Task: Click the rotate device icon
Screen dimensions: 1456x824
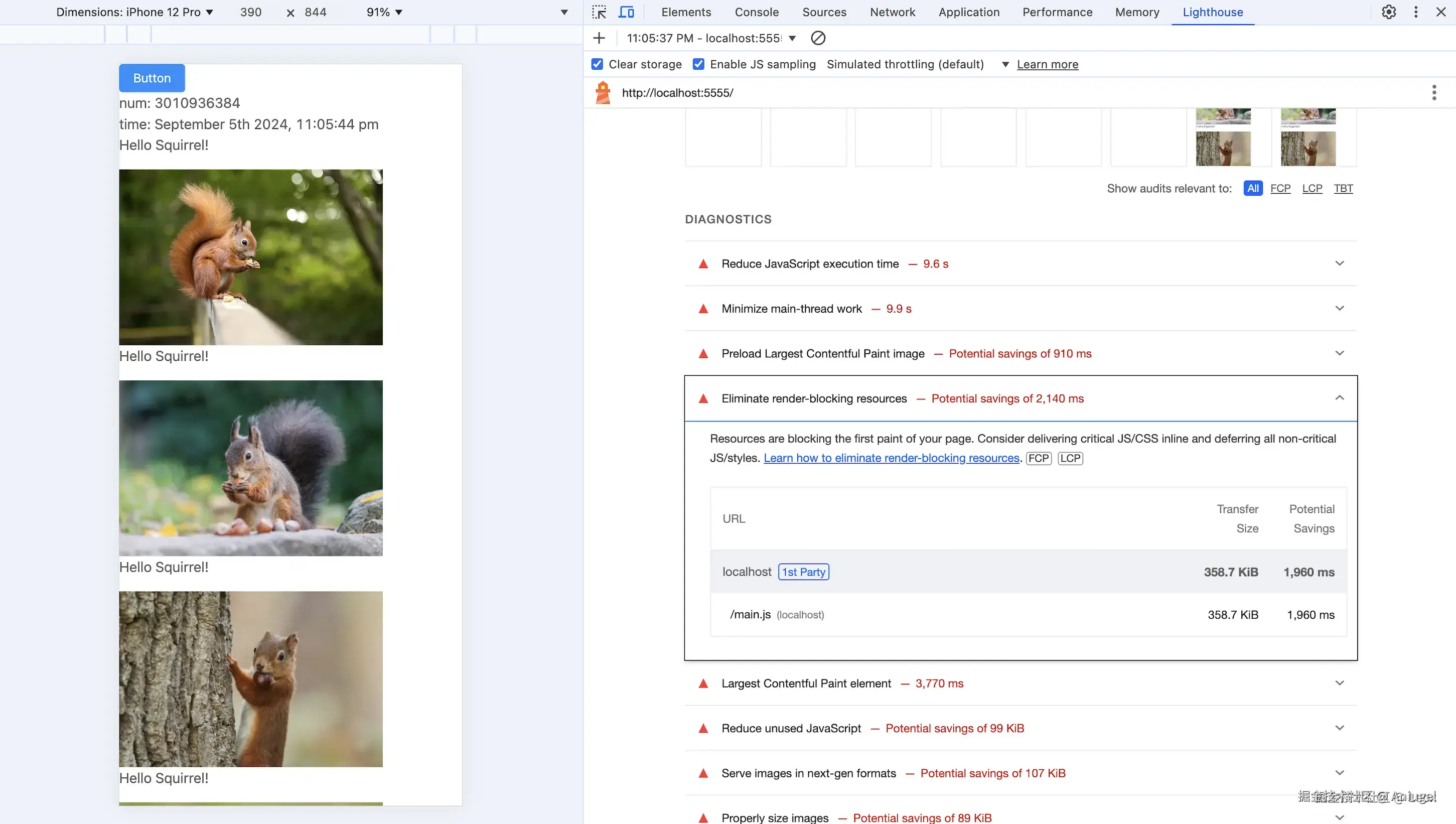Action: pyautogui.click(x=564, y=12)
